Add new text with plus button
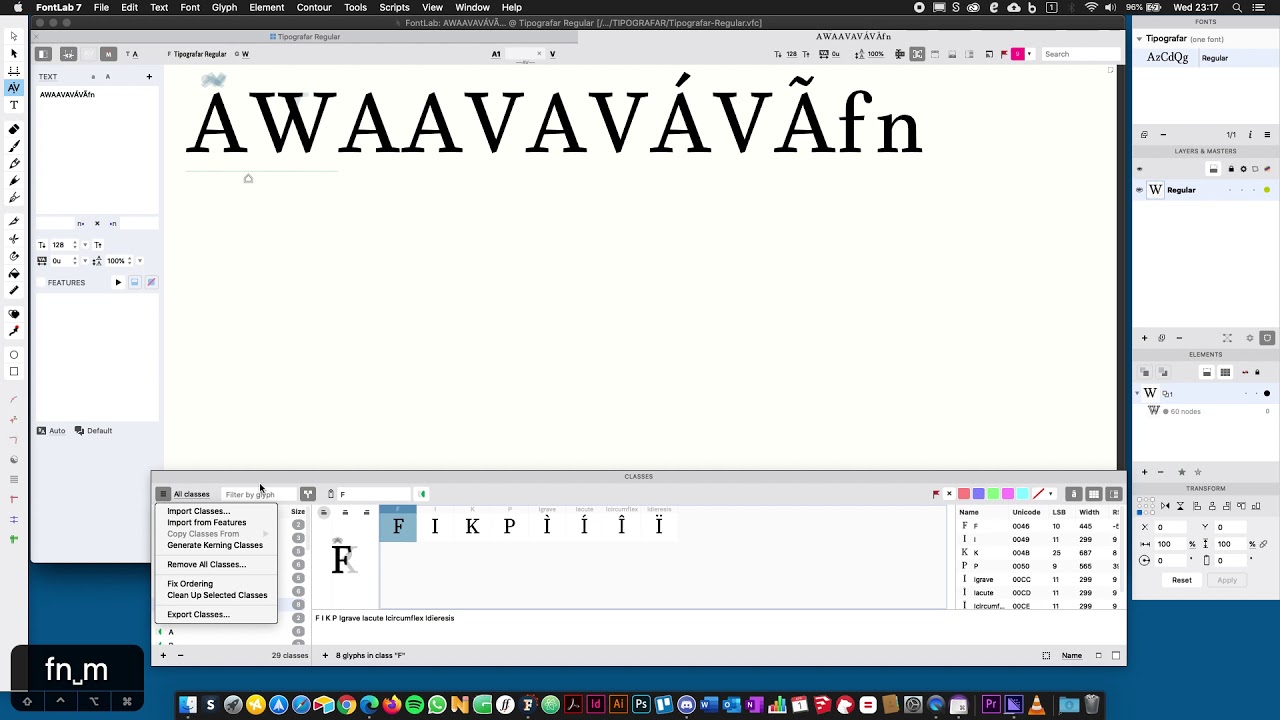Screen dimensions: 1280x720 click(x=149, y=76)
